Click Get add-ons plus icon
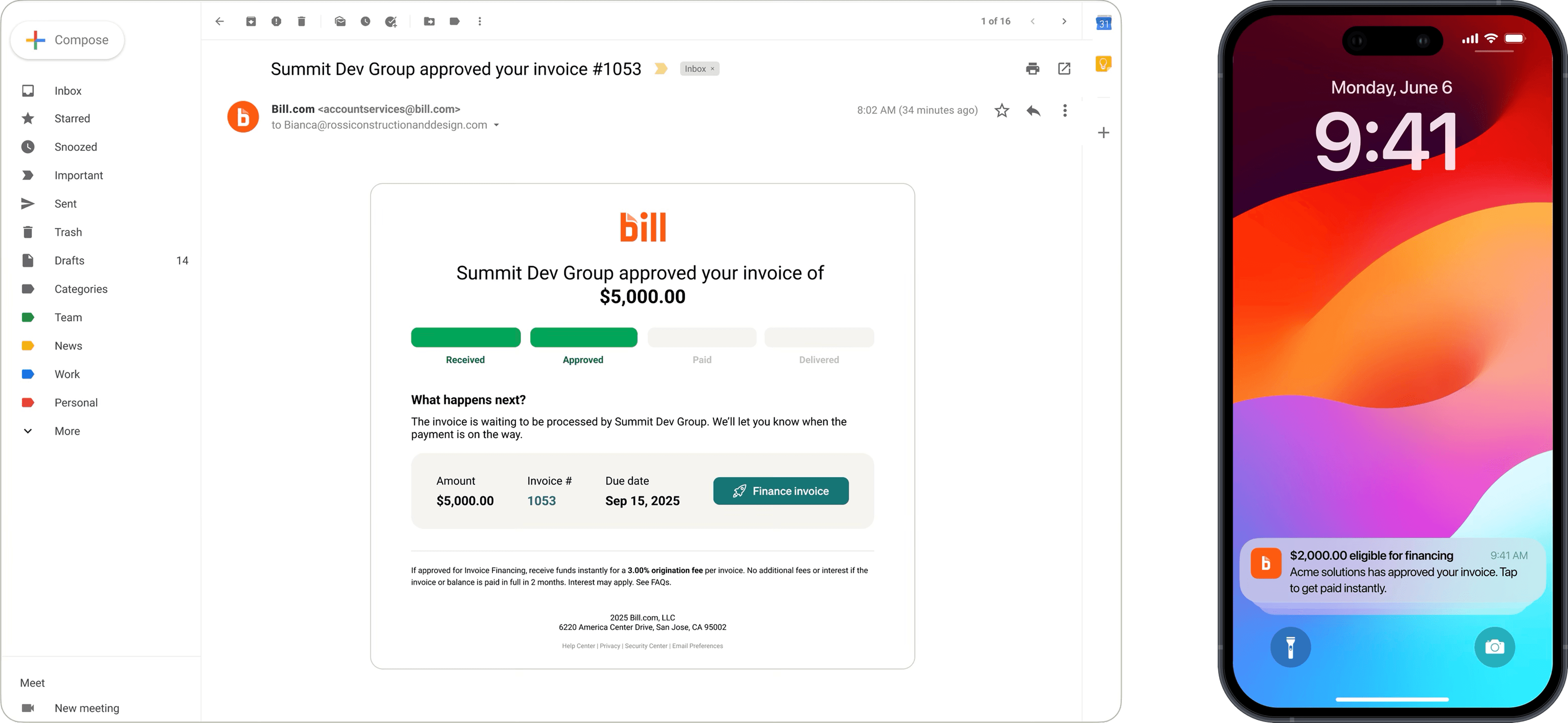Image resolution: width=1568 pixels, height=723 pixels. [1104, 133]
